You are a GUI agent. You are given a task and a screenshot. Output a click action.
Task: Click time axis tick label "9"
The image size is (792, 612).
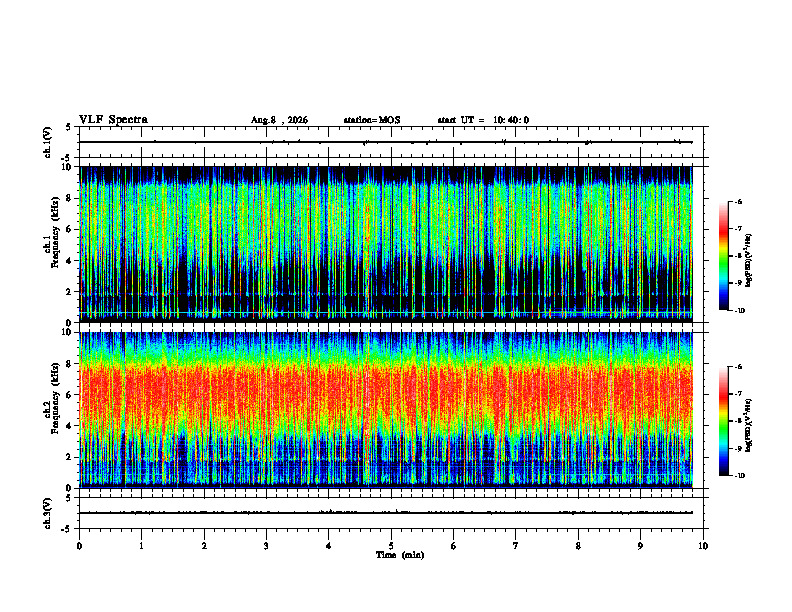(x=640, y=546)
